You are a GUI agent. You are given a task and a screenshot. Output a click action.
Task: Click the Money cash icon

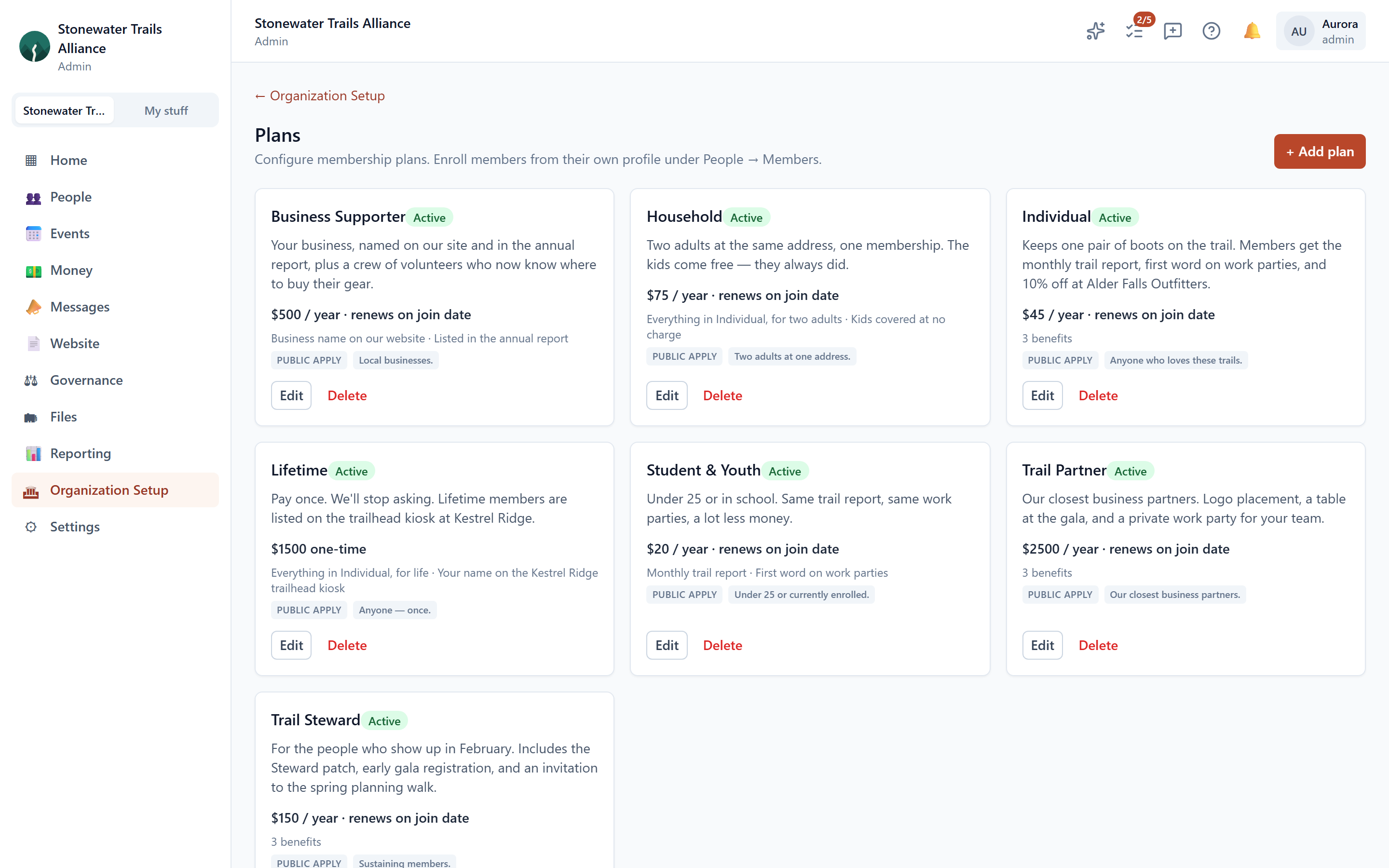tap(33, 271)
